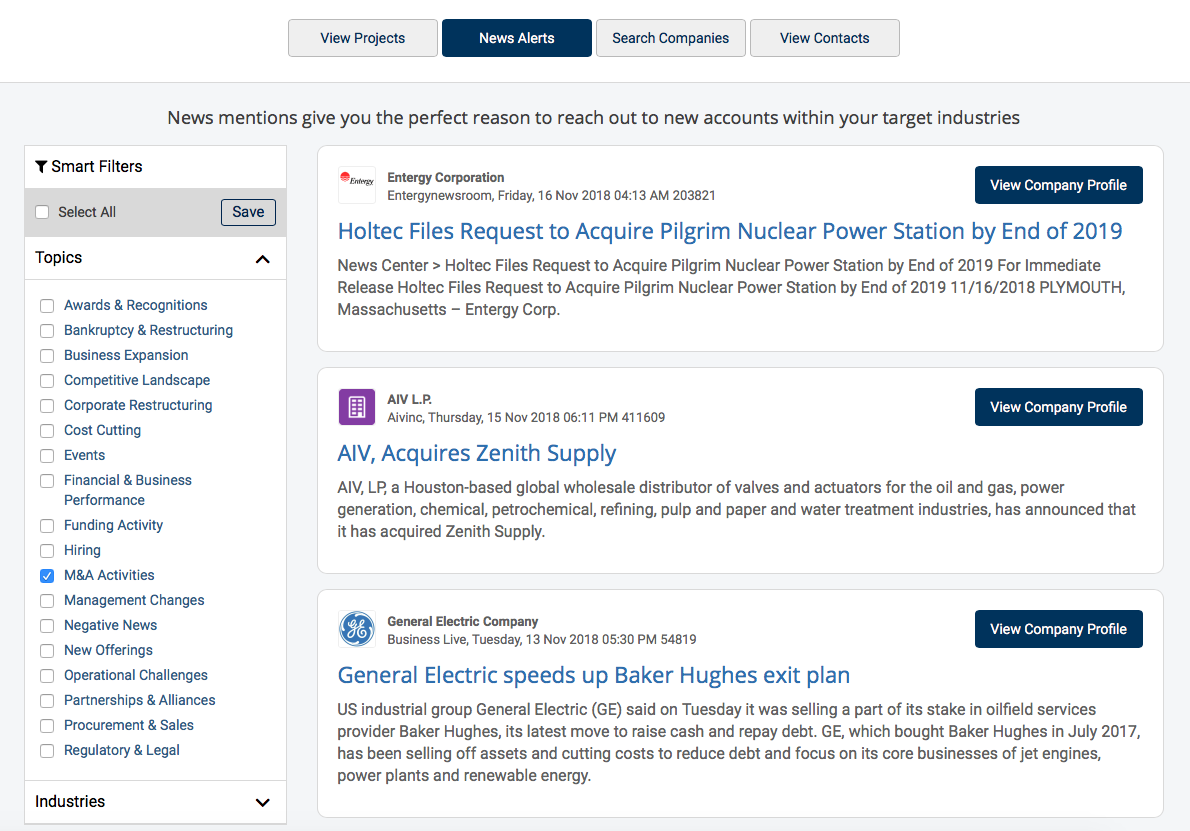Viewport: 1190px width, 831px height.
Task: Open the Holtec Files Request article headline
Action: (x=730, y=231)
